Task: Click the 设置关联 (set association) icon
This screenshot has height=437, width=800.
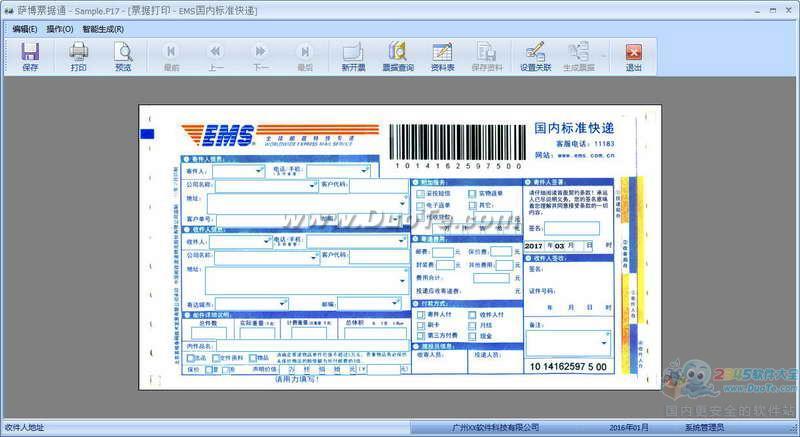Action: point(535,53)
